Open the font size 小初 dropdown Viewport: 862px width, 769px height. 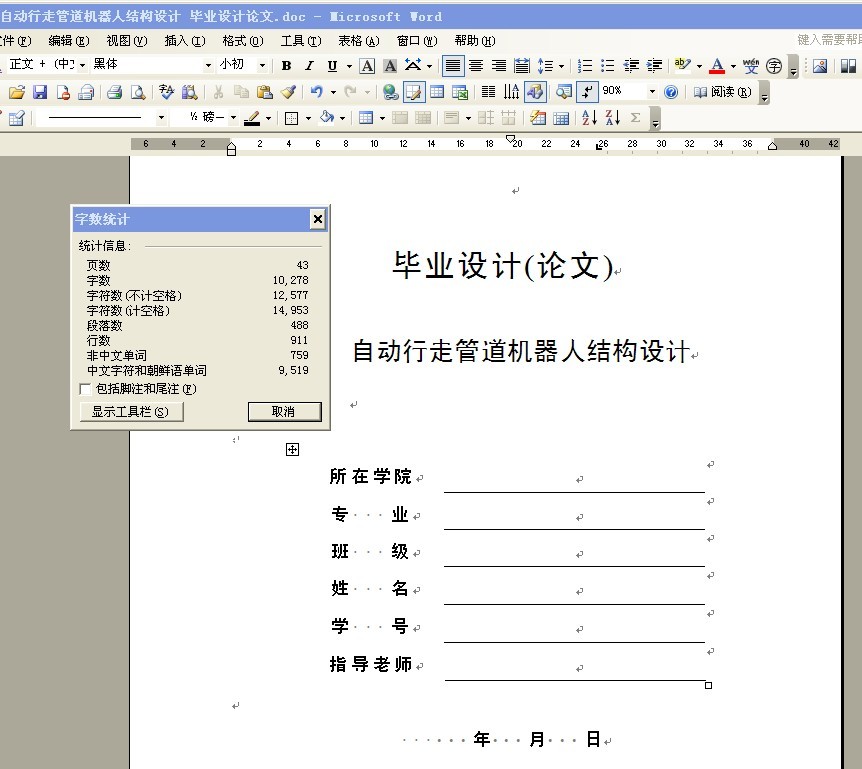coord(262,65)
